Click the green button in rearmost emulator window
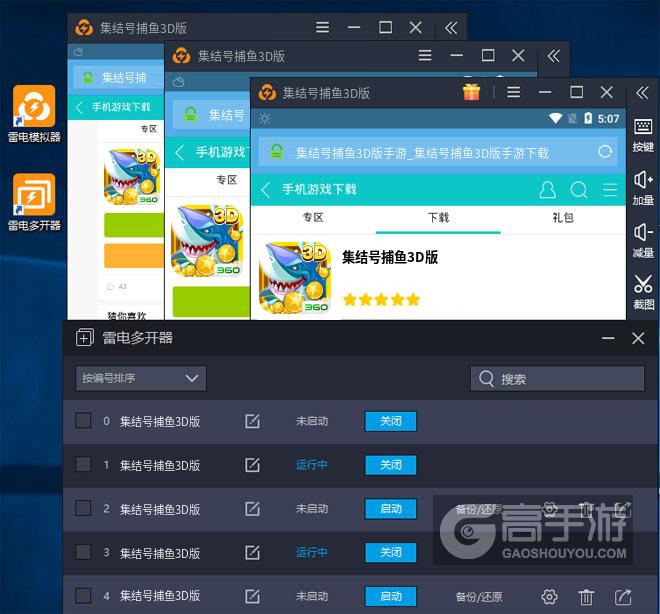The image size is (660, 614). point(134,225)
